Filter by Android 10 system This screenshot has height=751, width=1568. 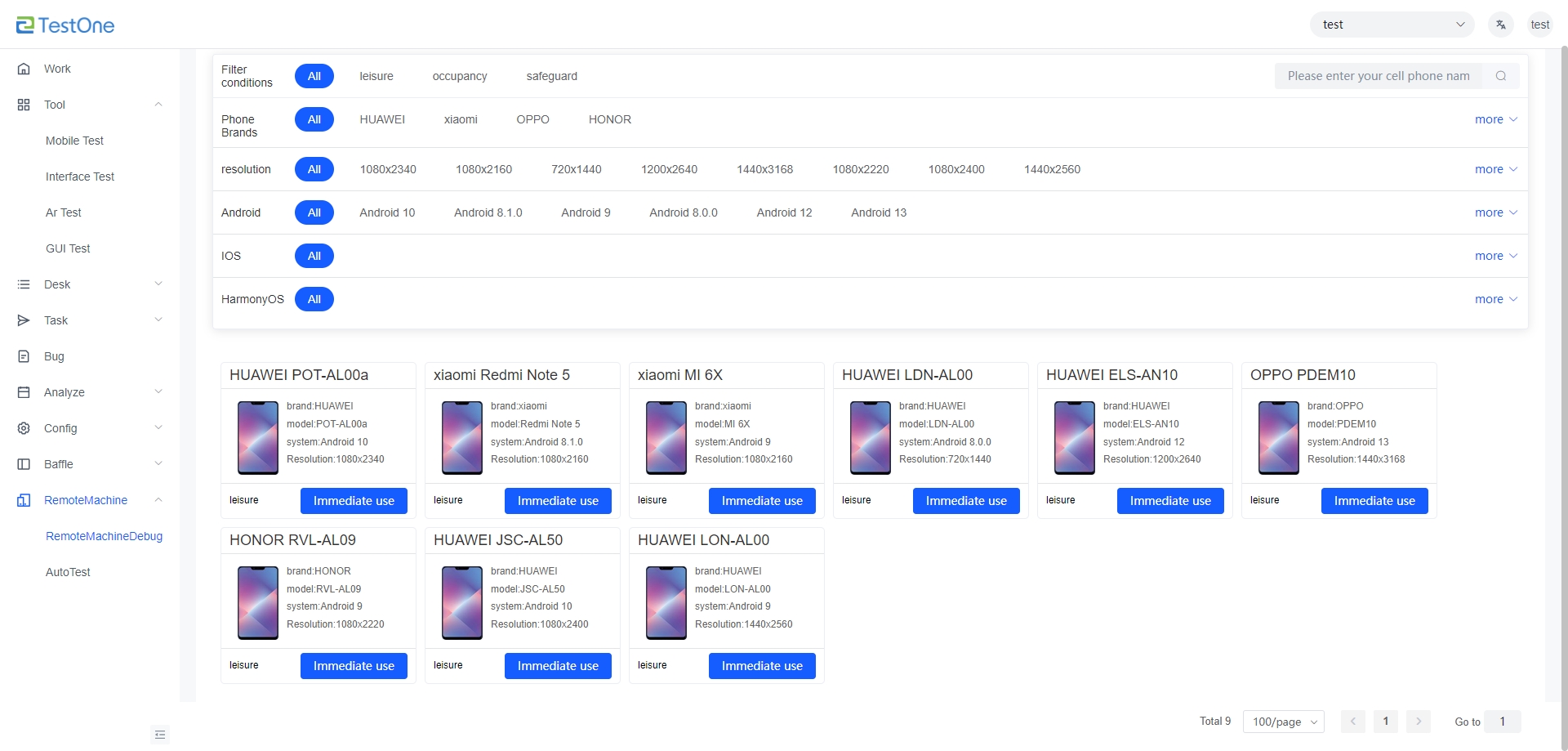[x=387, y=212]
